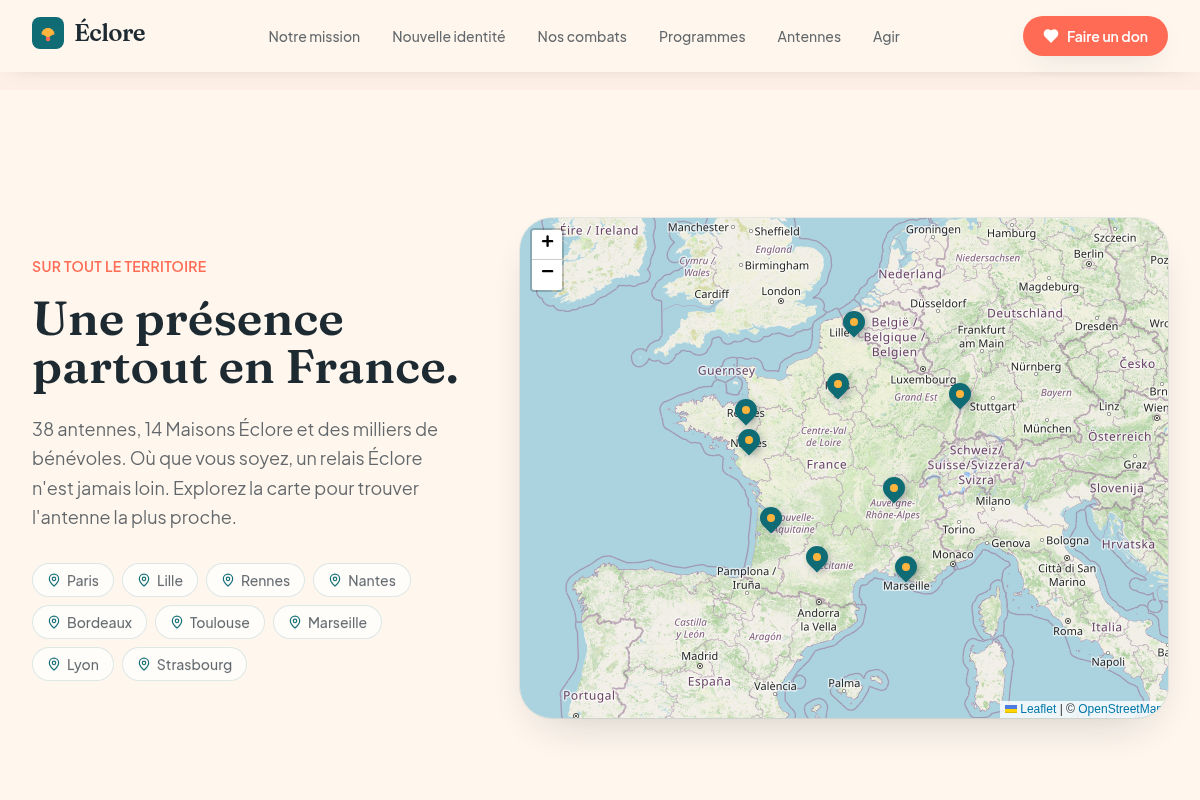Click the 'Frankfurt am Main' map label
The height and width of the screenshot is (800, 1200).
coord(981,336)
